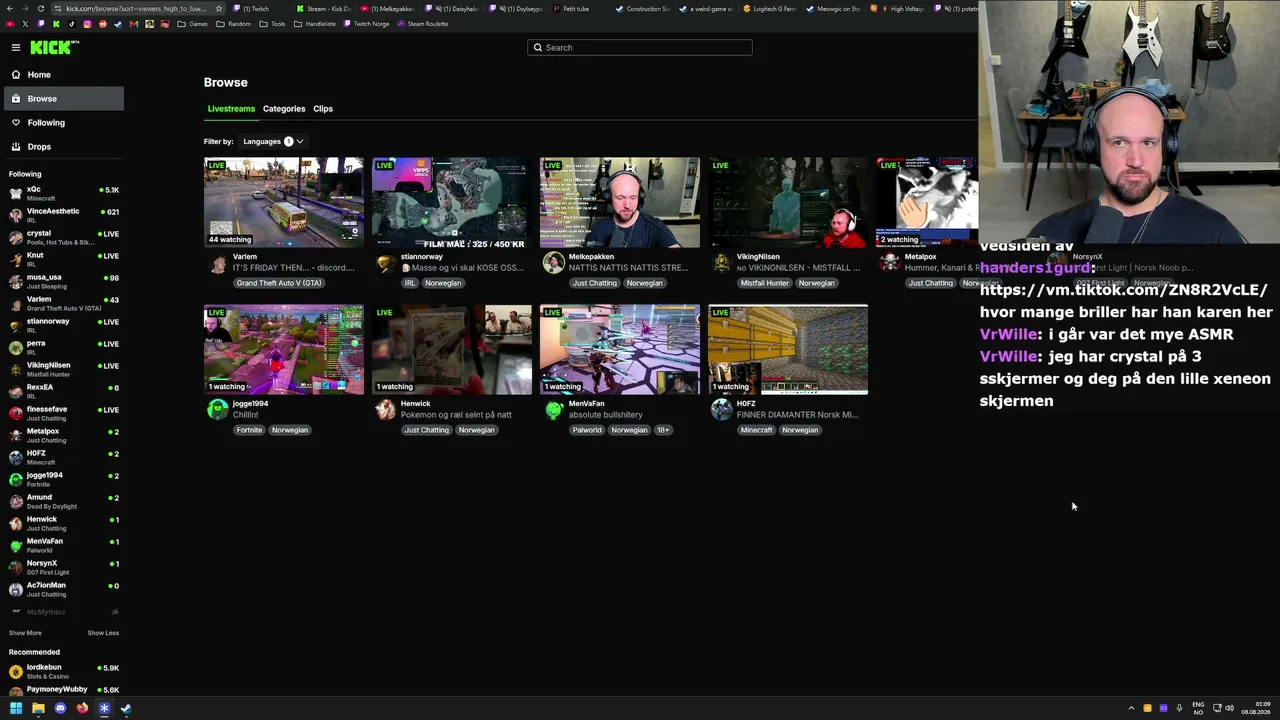1280x720 pixels.
Task: Click the Kick logo
Action: click(x=54, y=48)
